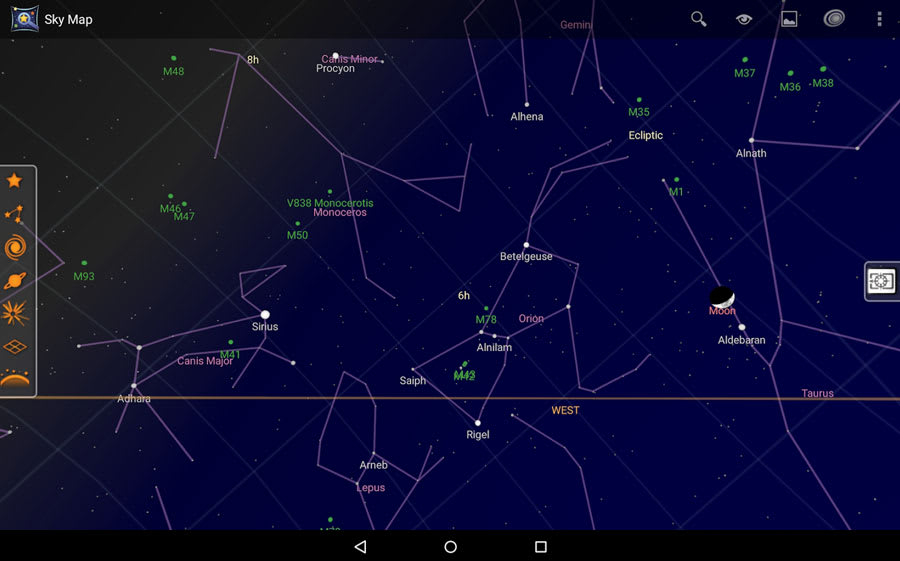Click the Sky Map app logo
Screen dimensions: 900x561
click(25, 19)
